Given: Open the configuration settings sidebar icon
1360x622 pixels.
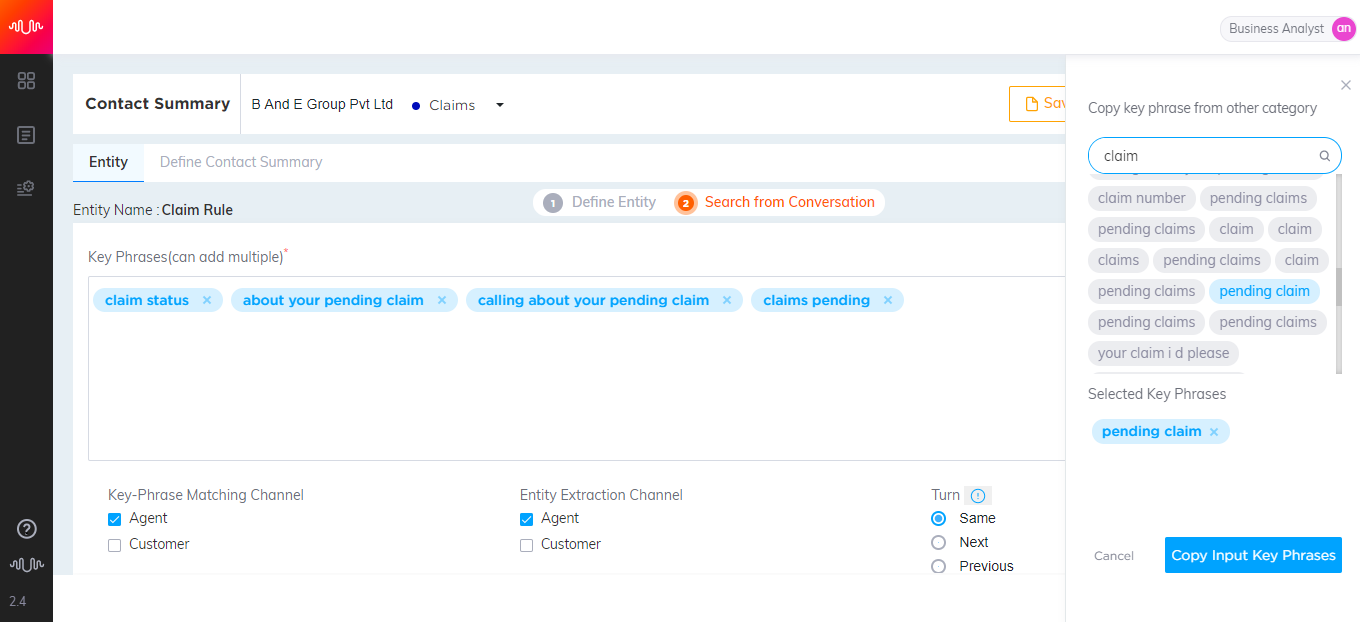Looking at the screenshot, I should coord(27,187).
